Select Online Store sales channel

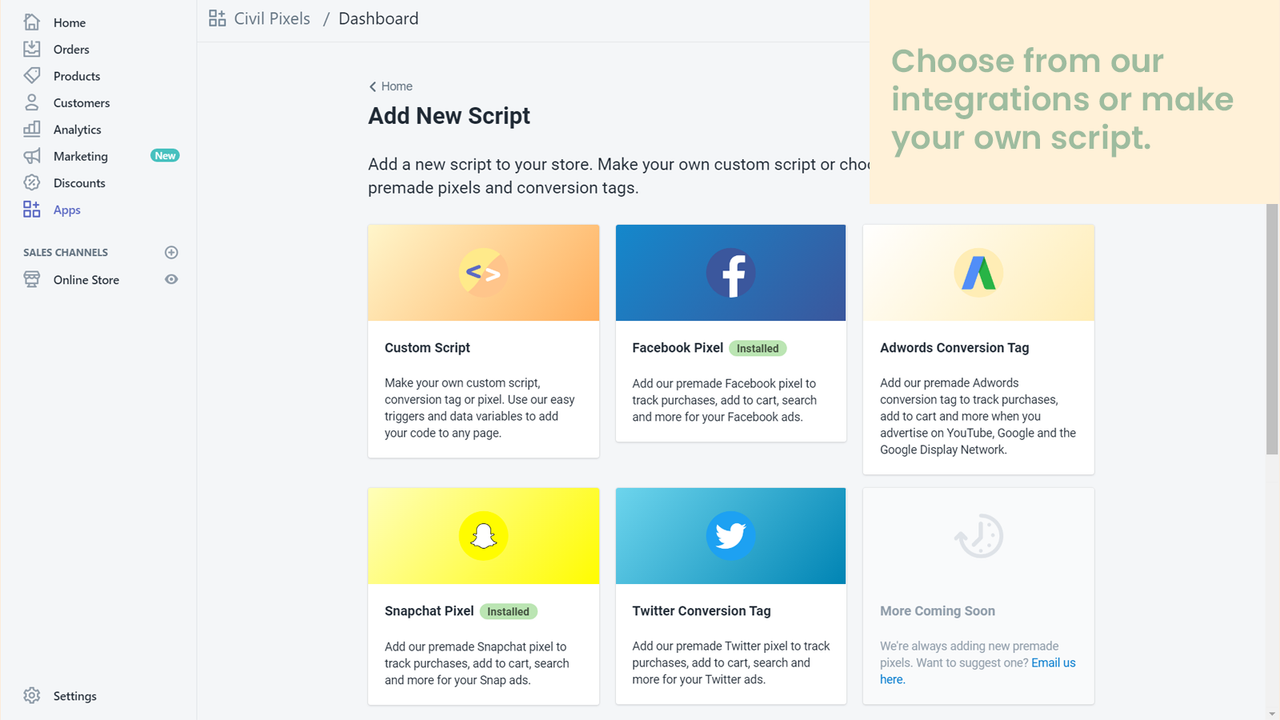click(x=86, y=280)
